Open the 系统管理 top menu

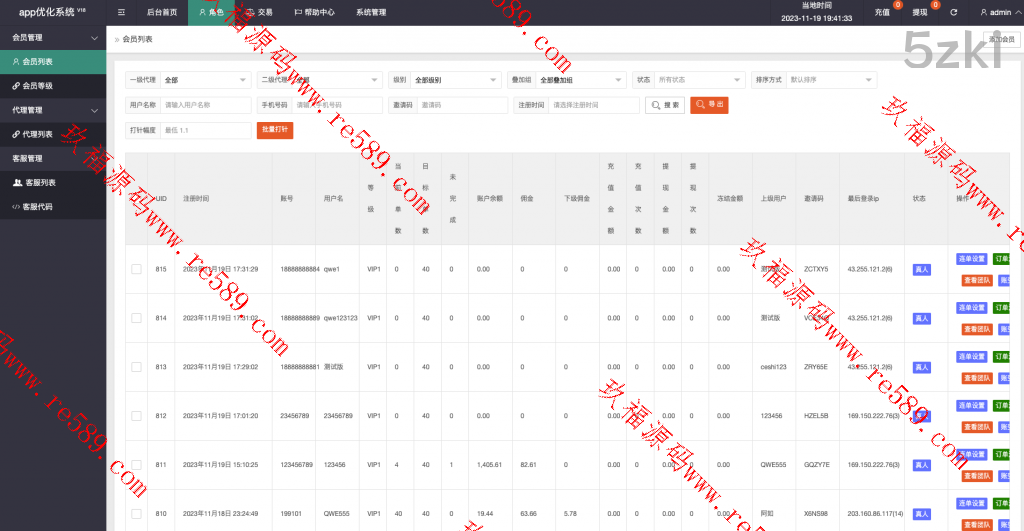tap(370, 13)
